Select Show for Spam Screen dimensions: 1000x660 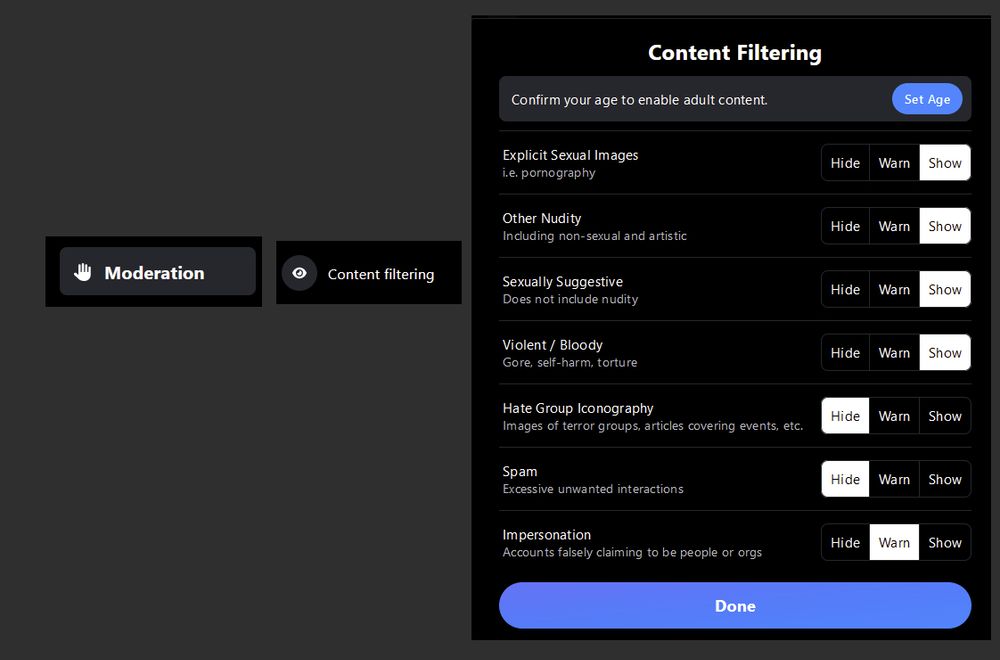(945, 479)
